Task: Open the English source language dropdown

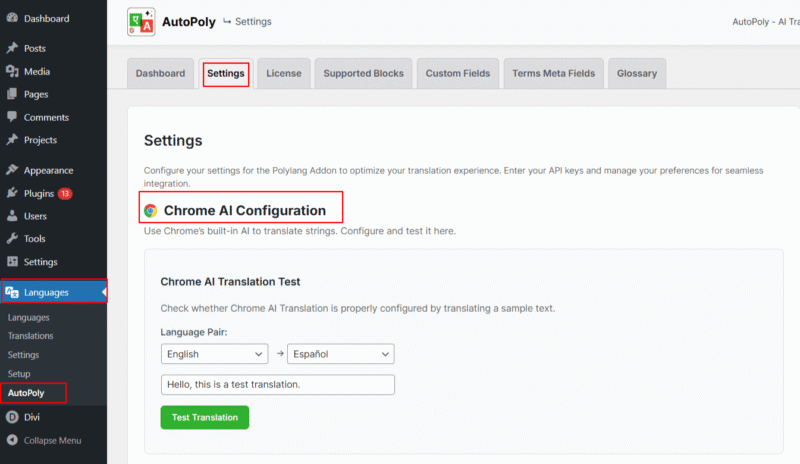Action: tap(214, 354)
